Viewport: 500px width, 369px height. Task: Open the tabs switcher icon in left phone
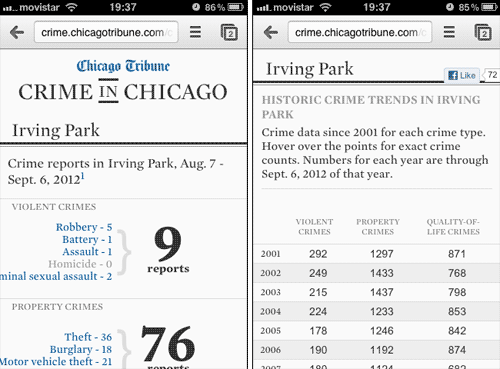click(229, 32)
